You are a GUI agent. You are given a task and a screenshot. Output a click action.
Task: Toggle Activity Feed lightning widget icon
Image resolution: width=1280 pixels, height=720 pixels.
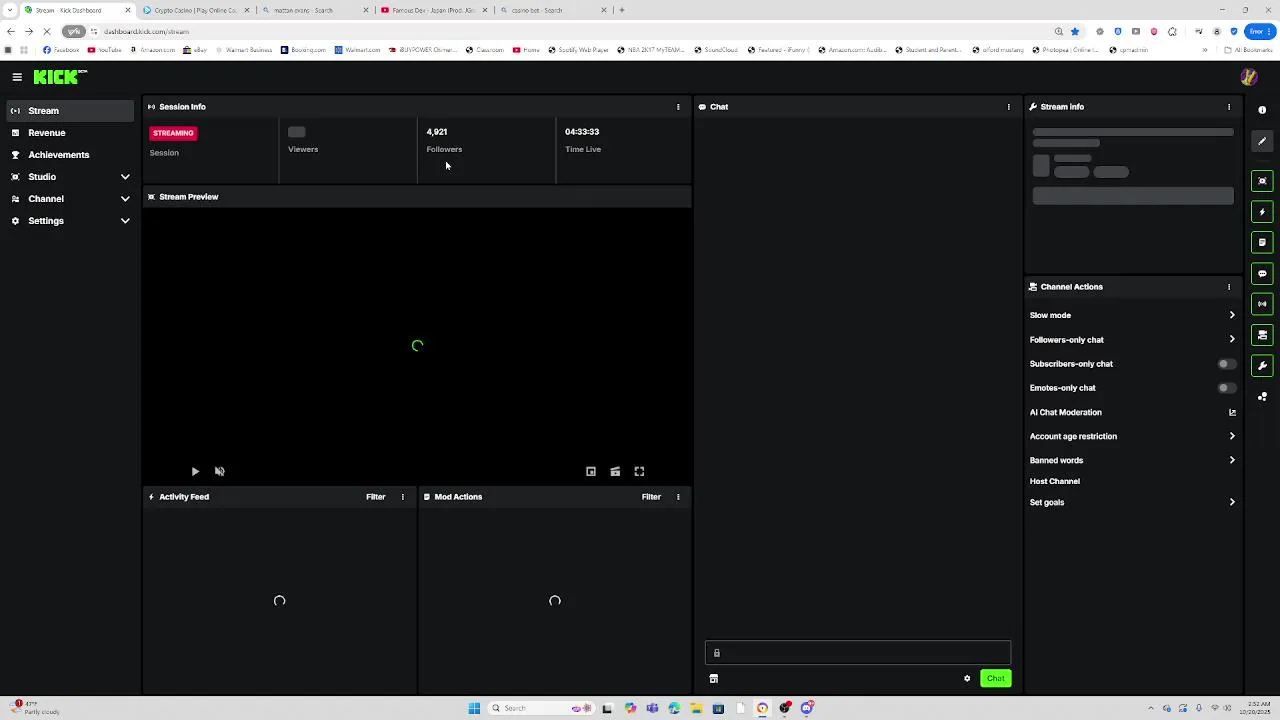(x=1262, y=212)
